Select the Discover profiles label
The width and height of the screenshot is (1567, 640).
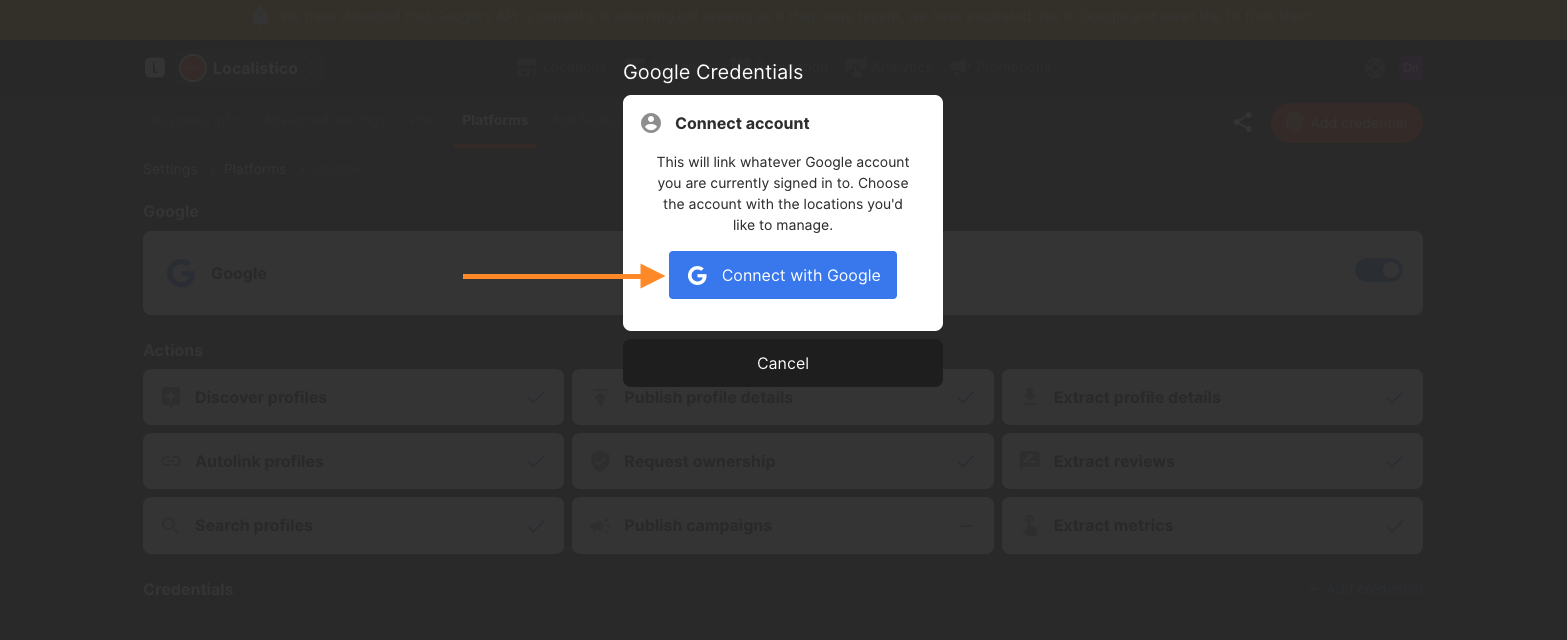point(261,397)
